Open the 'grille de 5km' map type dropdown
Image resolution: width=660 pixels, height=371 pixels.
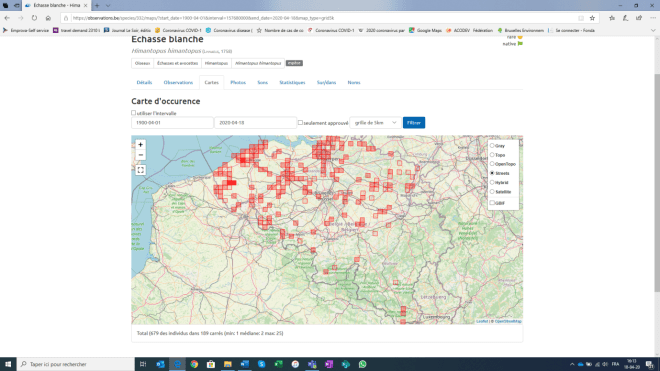point(375,123)
